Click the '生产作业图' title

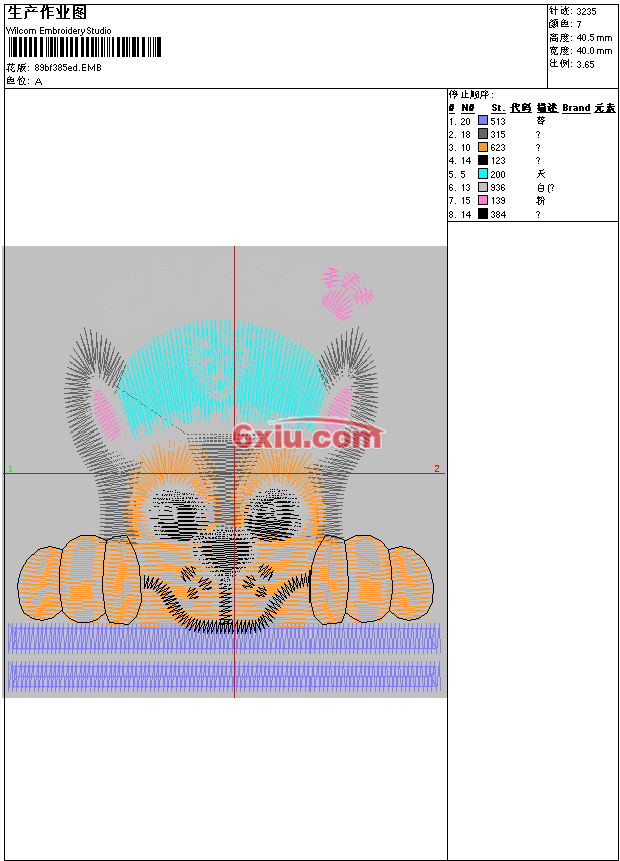[47, 13]
